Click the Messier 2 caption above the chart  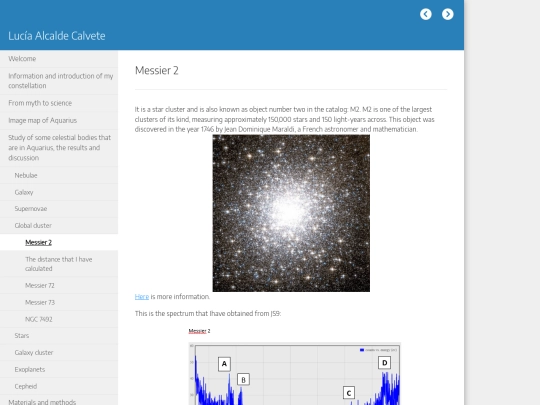coord(199,331)
